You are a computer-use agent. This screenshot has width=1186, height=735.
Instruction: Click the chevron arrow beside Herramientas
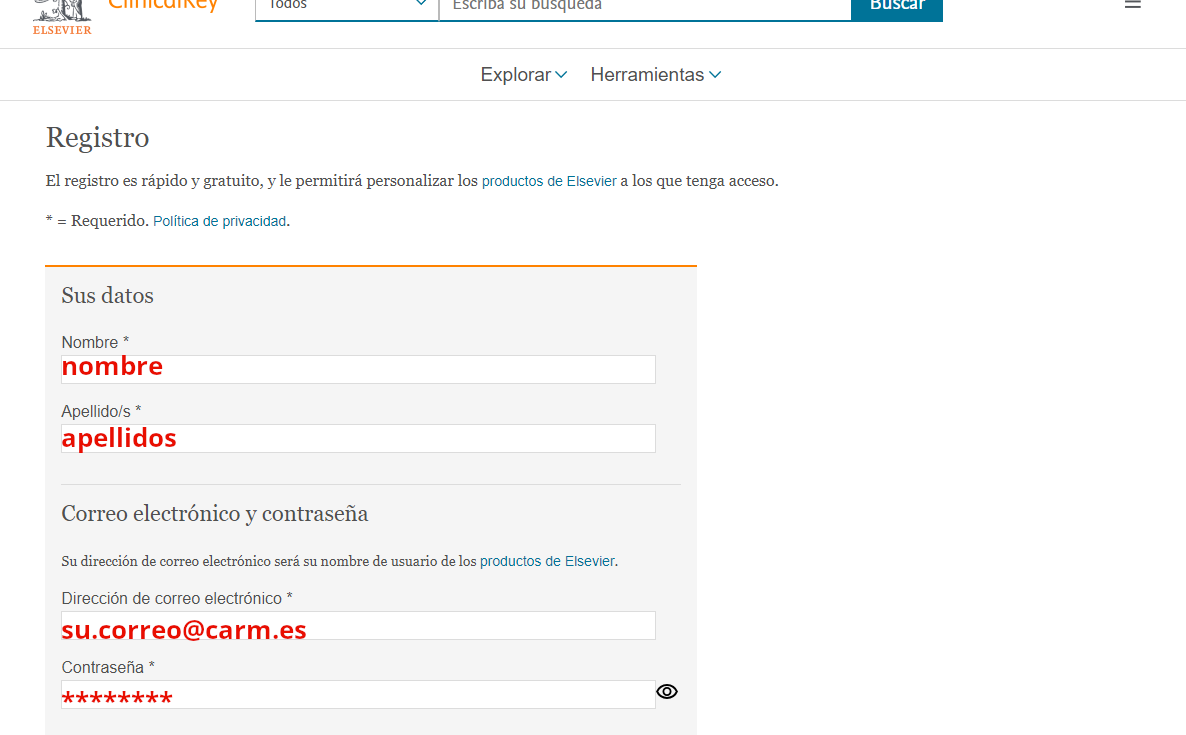(715, 75)
